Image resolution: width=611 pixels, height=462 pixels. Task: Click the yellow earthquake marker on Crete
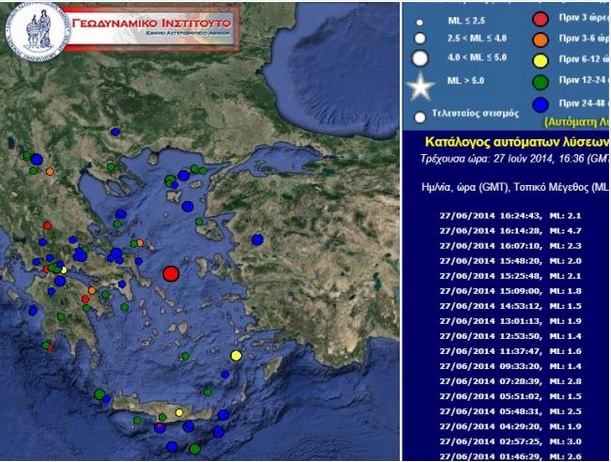(179, 412)
